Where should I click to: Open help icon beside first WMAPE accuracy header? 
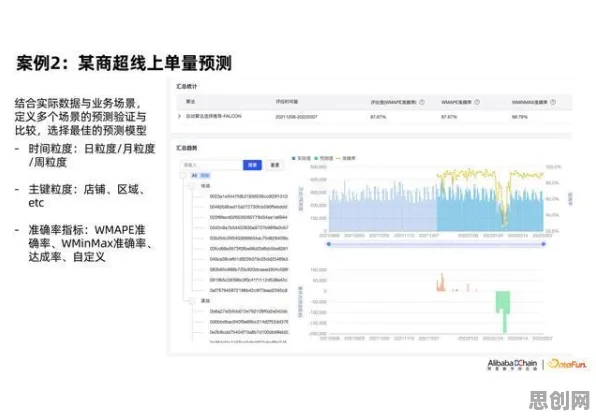(422, 102)
